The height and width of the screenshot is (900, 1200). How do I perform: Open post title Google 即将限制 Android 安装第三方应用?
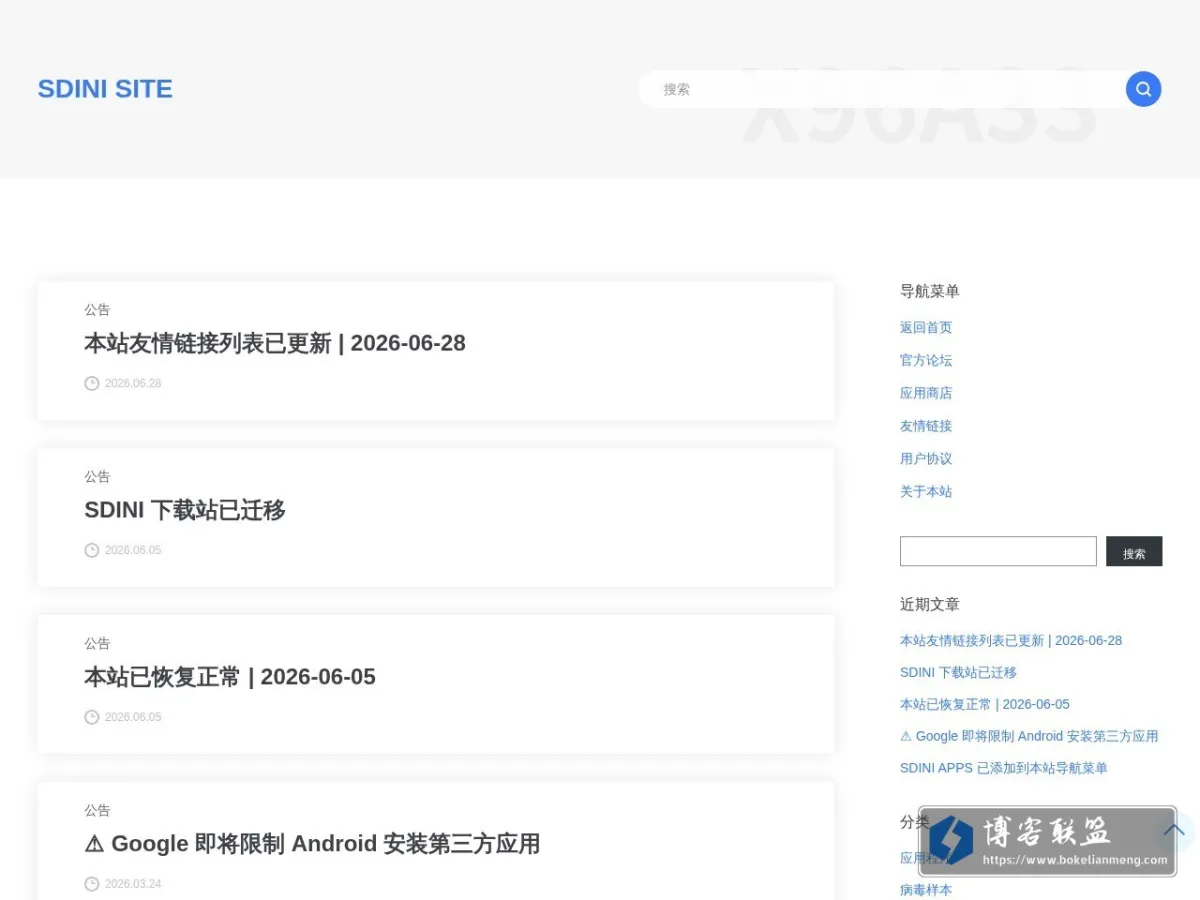pos(312,844)
